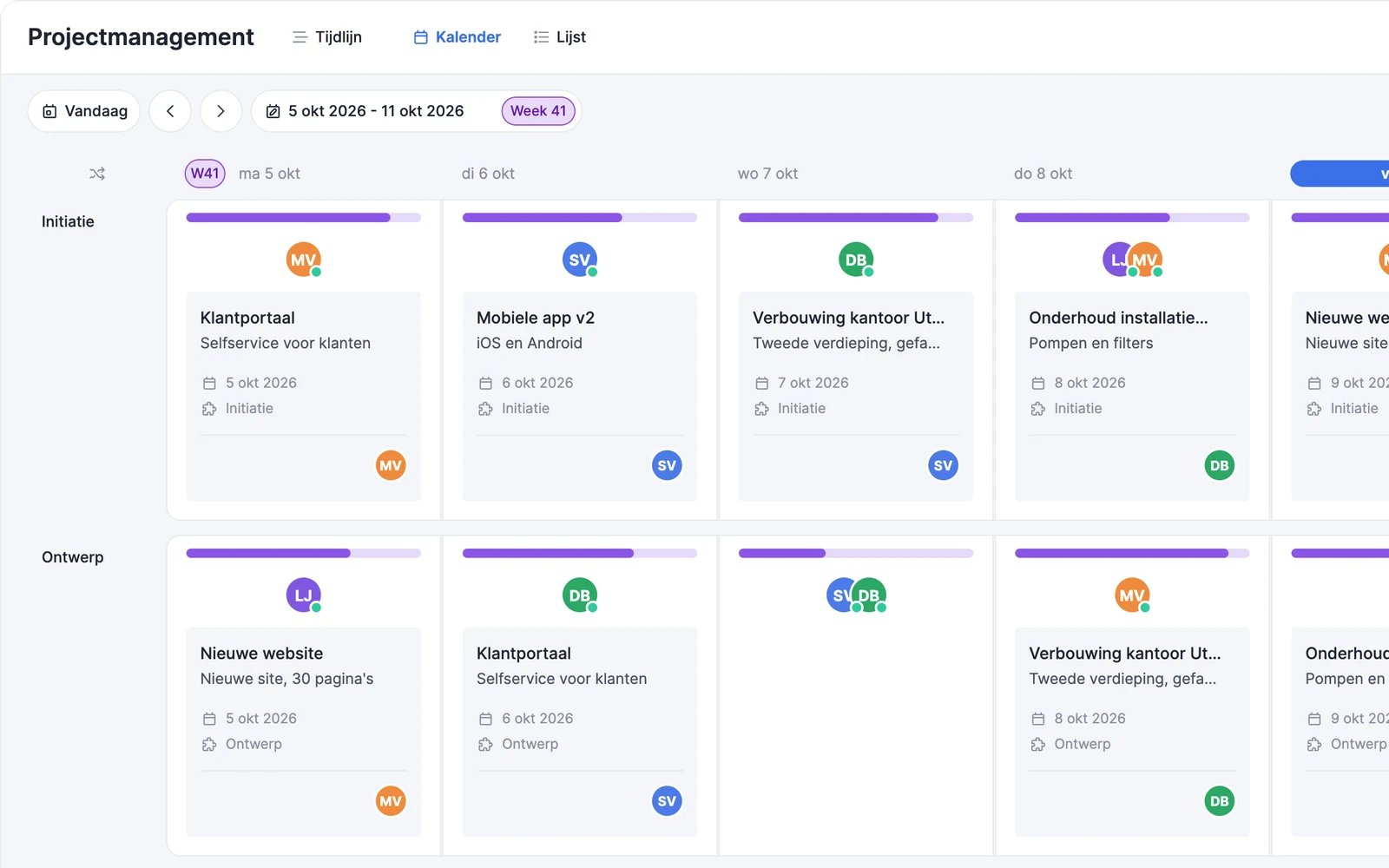Screen dimensions: 1389x868
Task: Click DB avatar above Verbouwing kantoor Initiatie card
Action: [x=856, y=260]
